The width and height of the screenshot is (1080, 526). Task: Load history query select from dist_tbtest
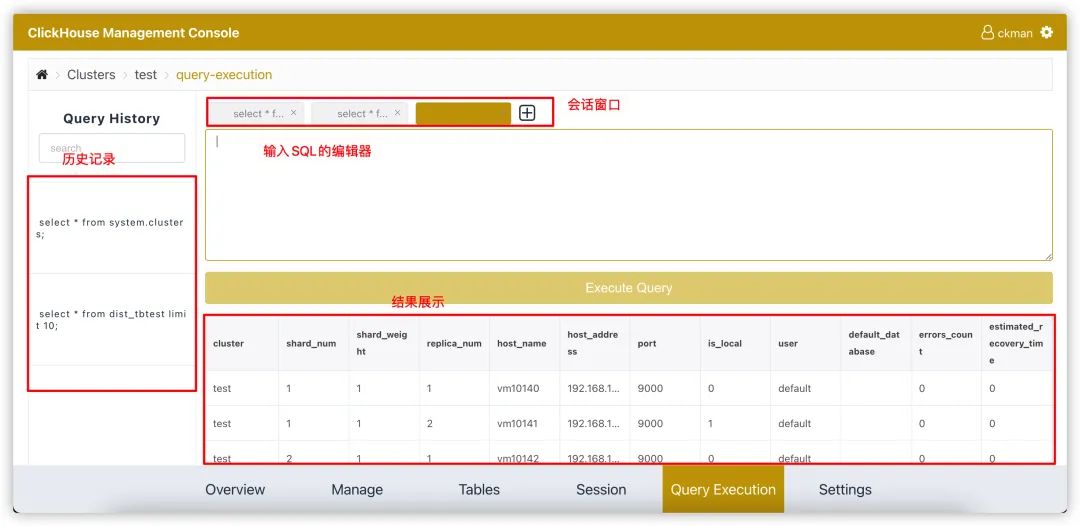coord(112,319)
